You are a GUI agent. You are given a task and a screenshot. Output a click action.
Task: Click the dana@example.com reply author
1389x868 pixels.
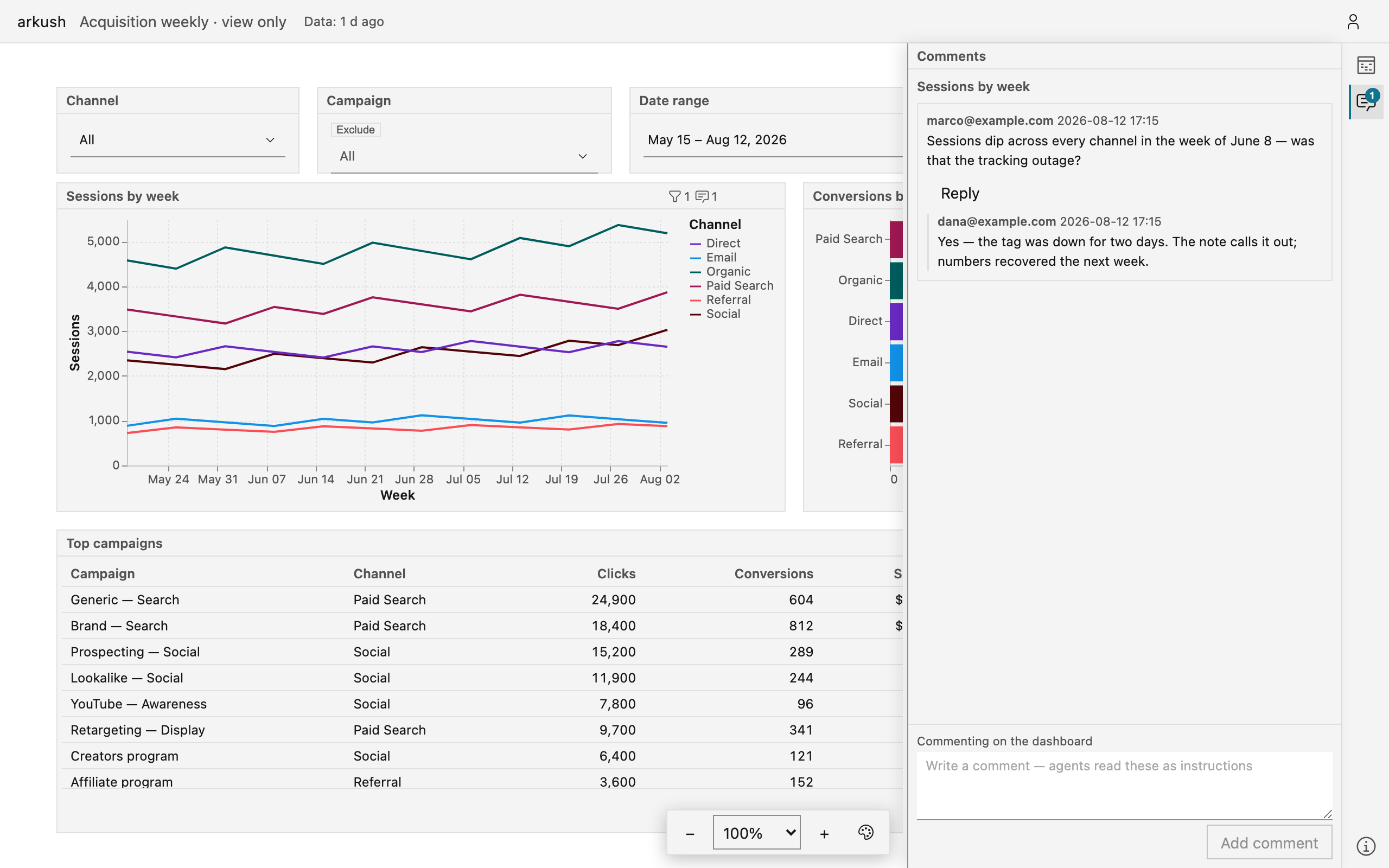(996, 221)
